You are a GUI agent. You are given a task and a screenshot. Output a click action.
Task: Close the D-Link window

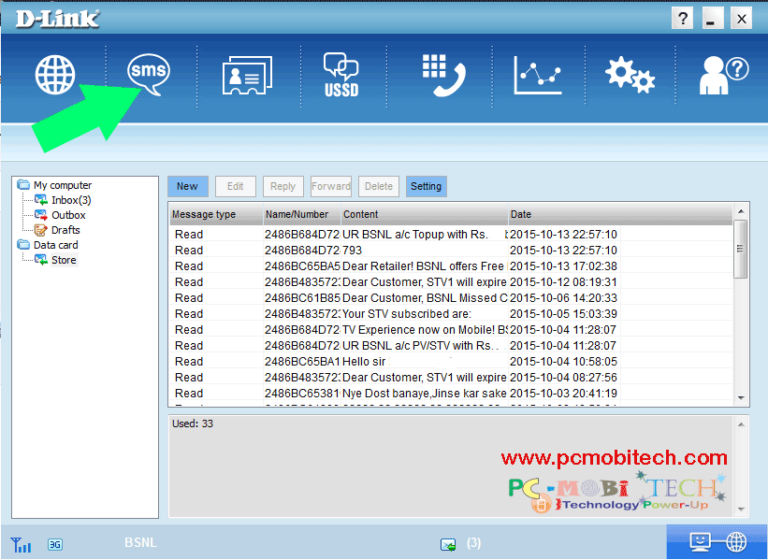click(x=741, y=19)
